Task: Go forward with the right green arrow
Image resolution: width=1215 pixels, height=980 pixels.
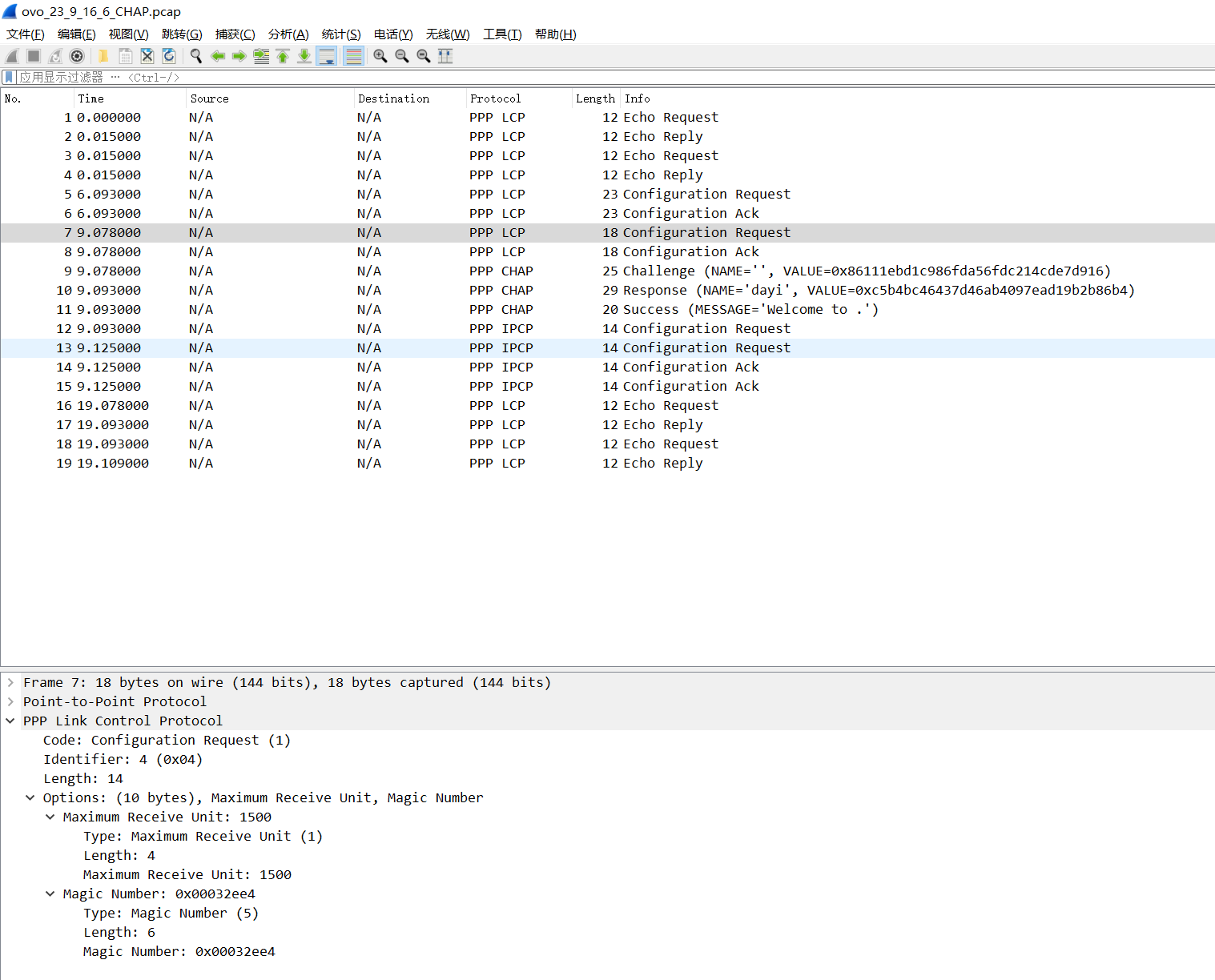Action: coord(239,56)
